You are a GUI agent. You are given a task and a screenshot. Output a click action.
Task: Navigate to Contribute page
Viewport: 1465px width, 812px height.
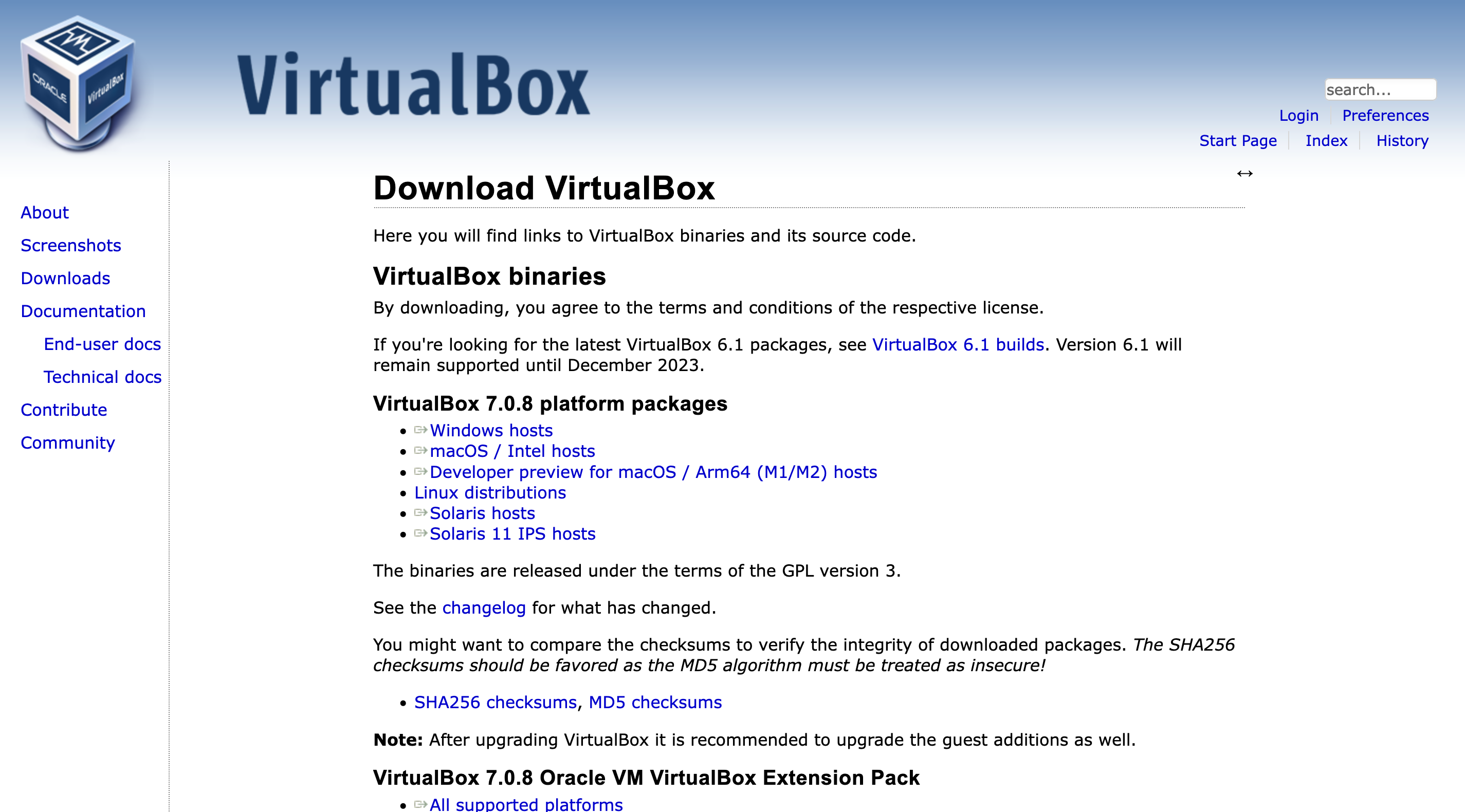coord(62,409)
